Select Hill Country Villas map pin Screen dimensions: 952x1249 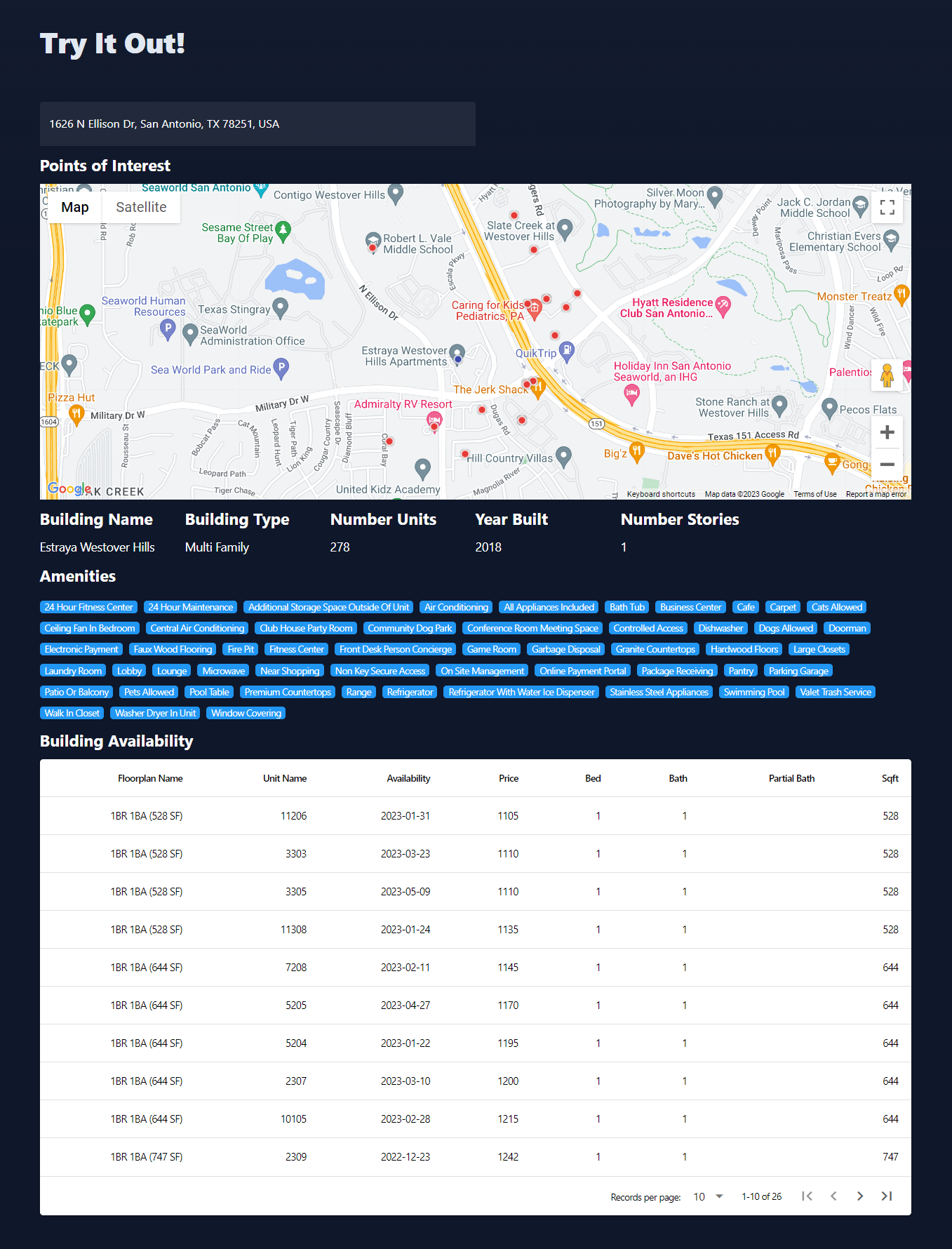563,456
